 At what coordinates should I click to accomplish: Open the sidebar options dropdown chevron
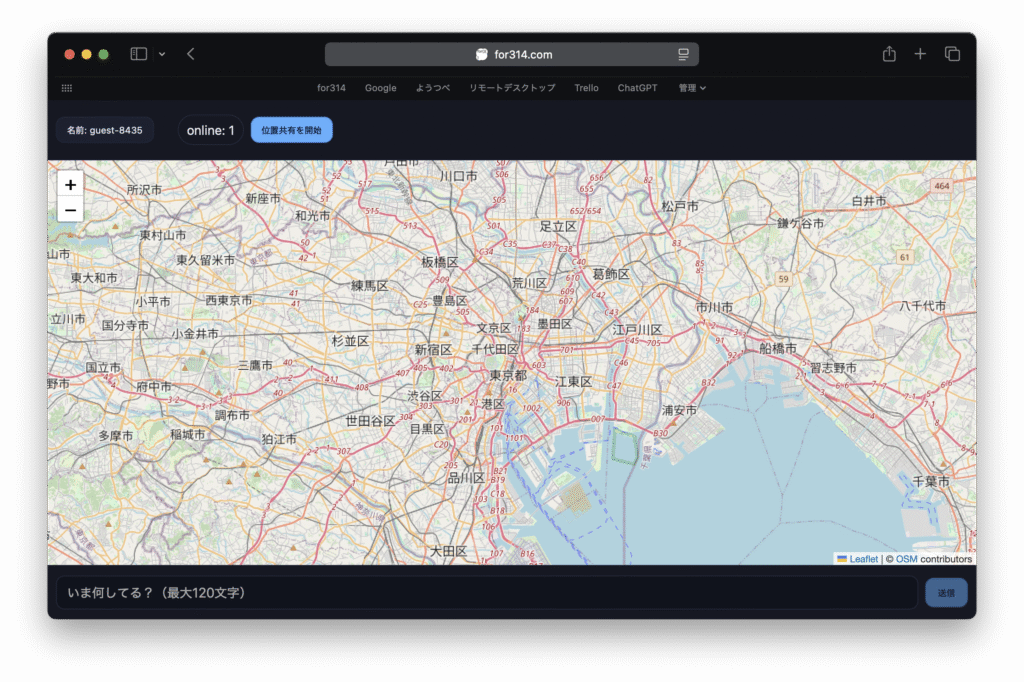[162, 54]
